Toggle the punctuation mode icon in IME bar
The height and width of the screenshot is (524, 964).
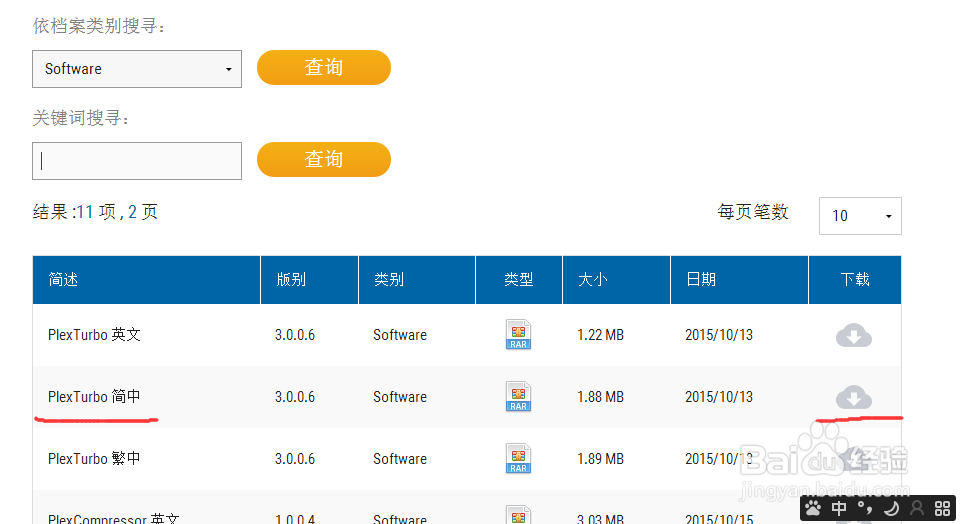click(864, 508)
